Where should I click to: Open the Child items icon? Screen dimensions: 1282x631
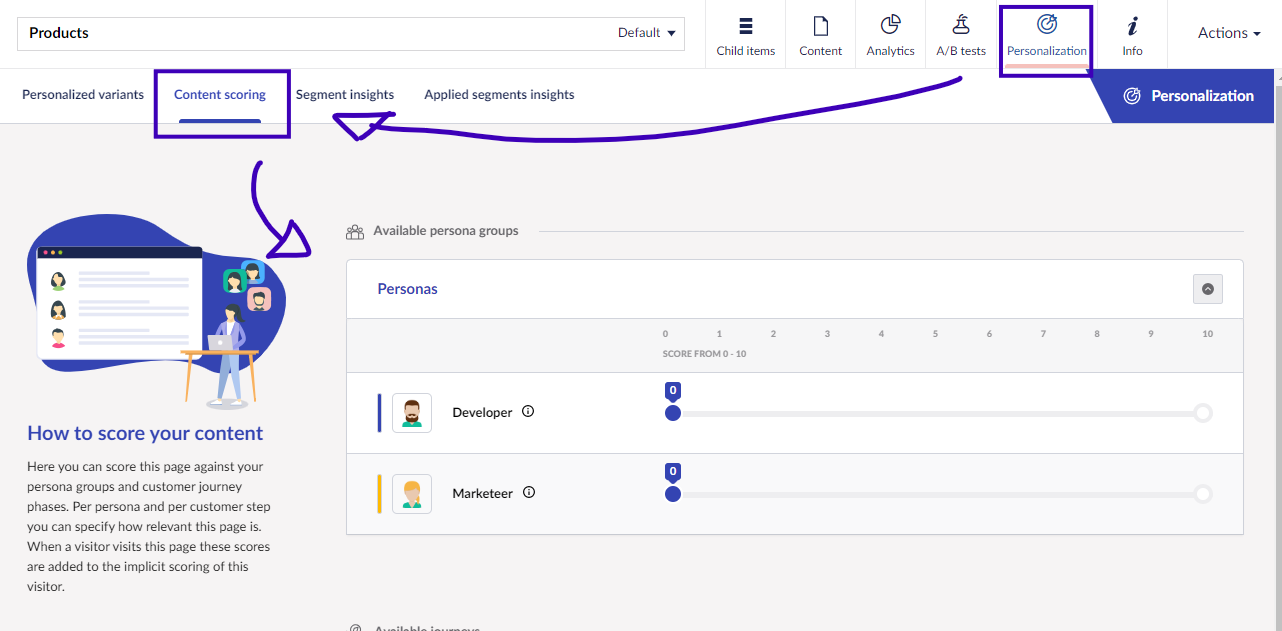(x=745, y=26)
